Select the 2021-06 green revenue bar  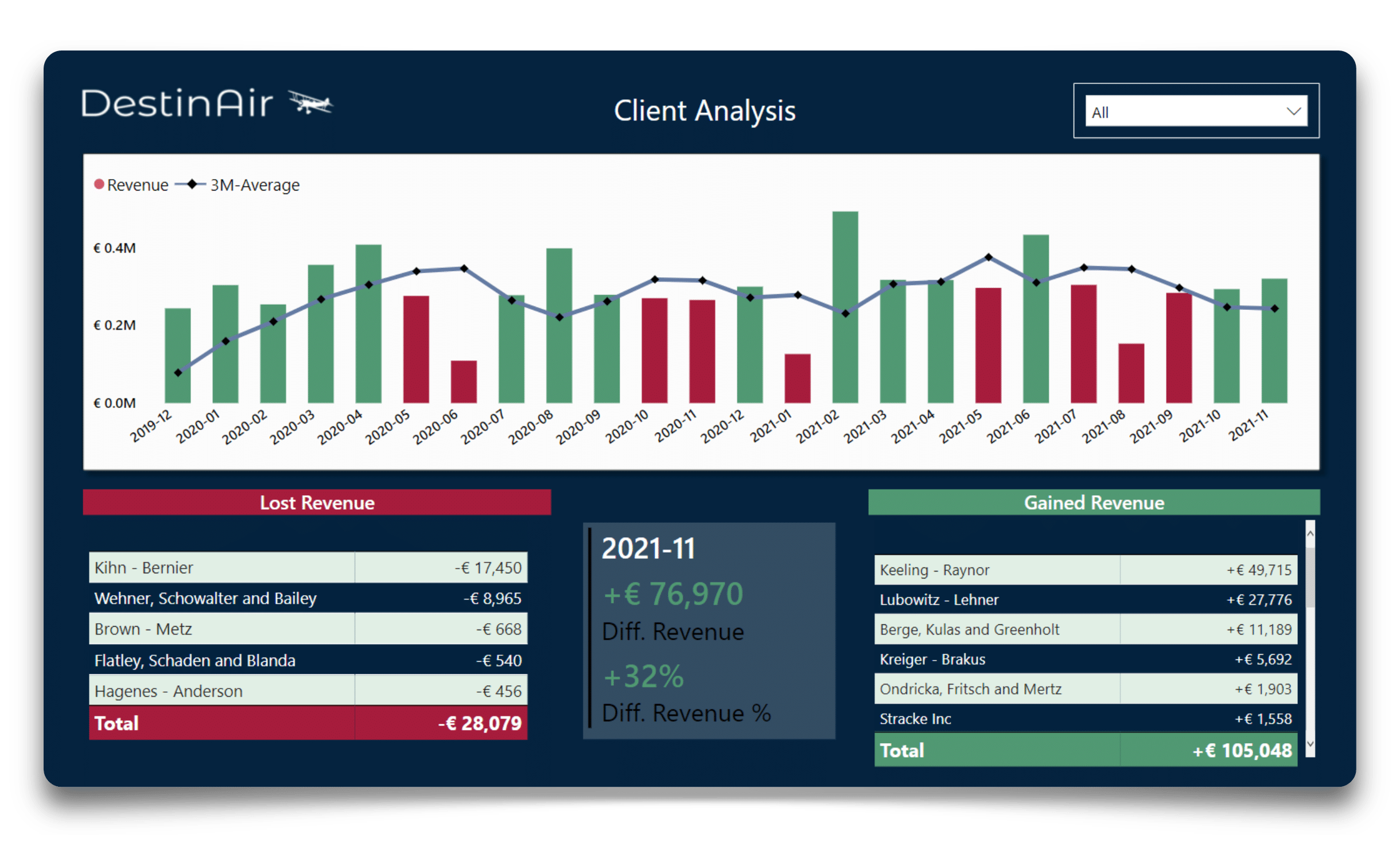pos(1036,318)
